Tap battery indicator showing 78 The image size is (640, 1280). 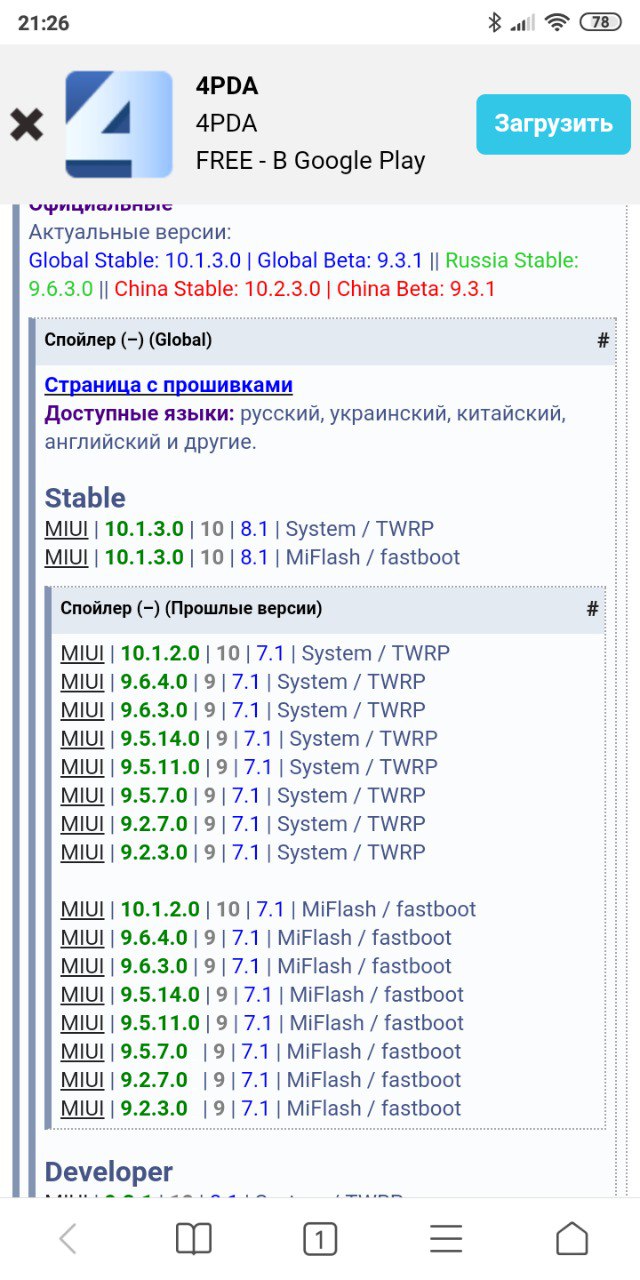point(600,22)
